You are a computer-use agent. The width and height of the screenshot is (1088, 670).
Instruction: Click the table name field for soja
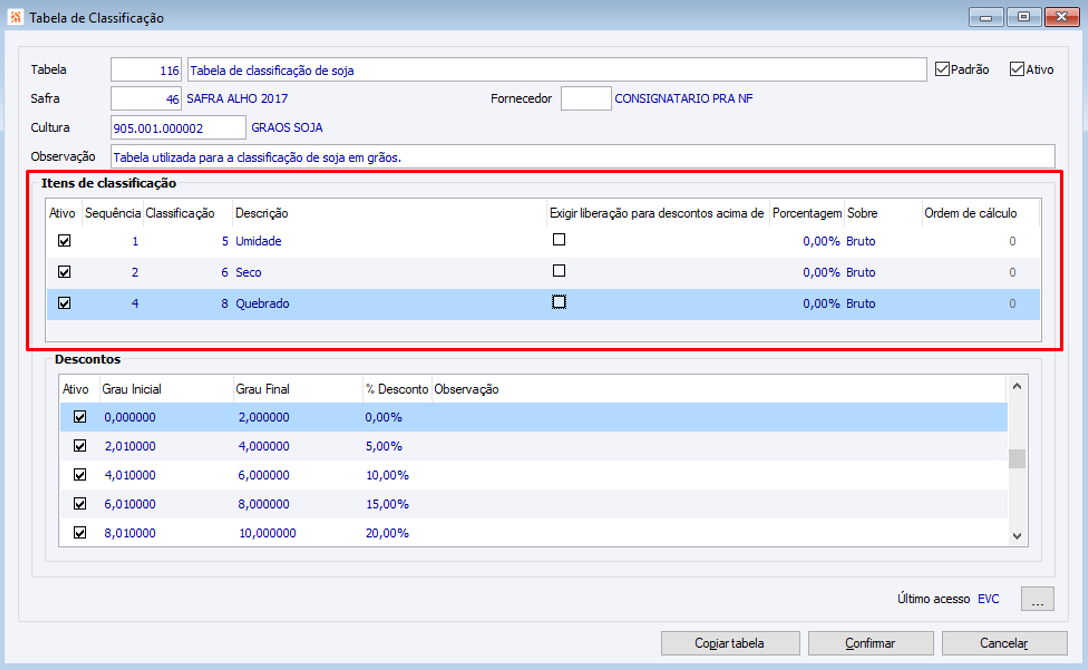coord(556,70)
